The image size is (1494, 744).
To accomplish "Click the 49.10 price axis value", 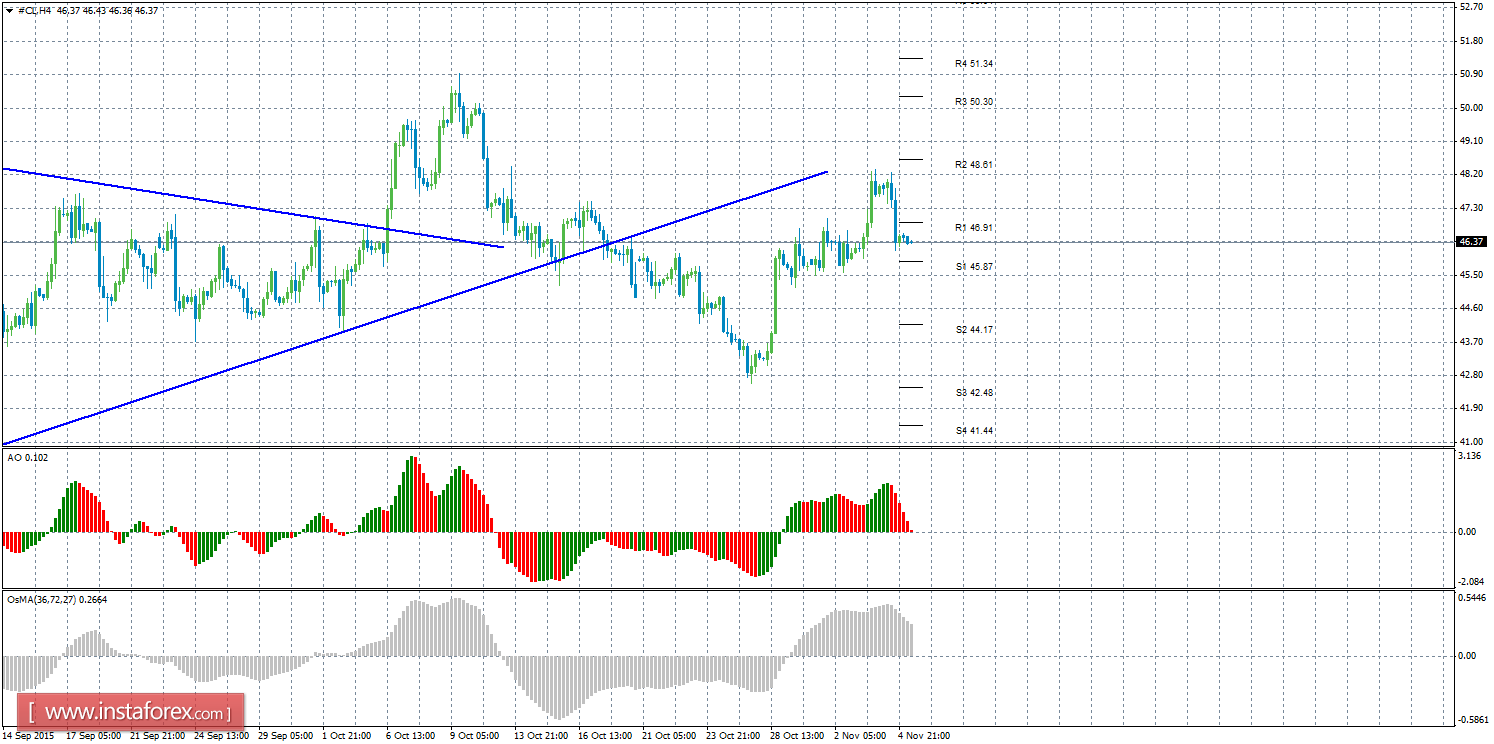I will click(x=1470, y=141).
